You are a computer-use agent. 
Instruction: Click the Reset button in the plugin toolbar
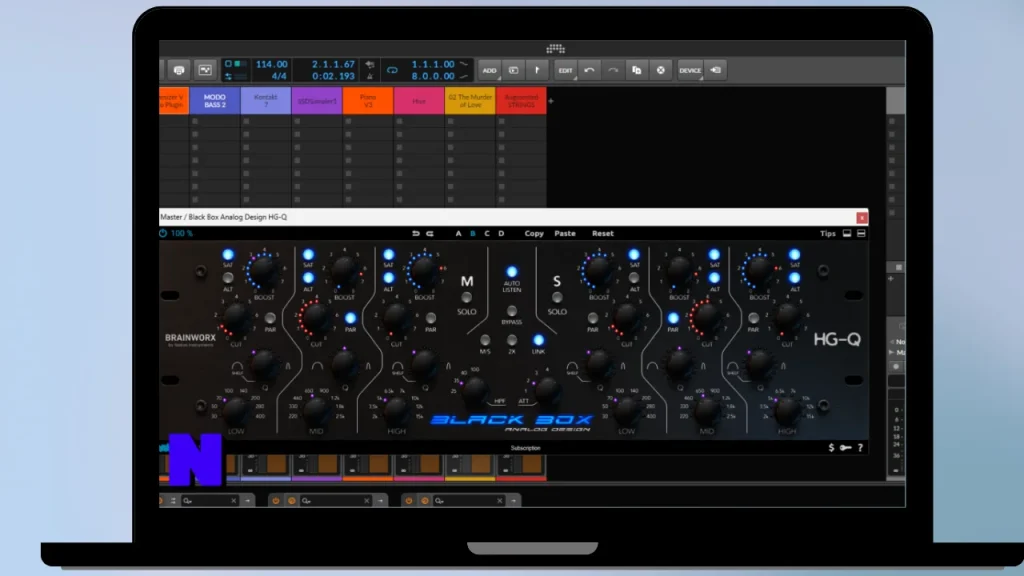click(x=603, y=233)
